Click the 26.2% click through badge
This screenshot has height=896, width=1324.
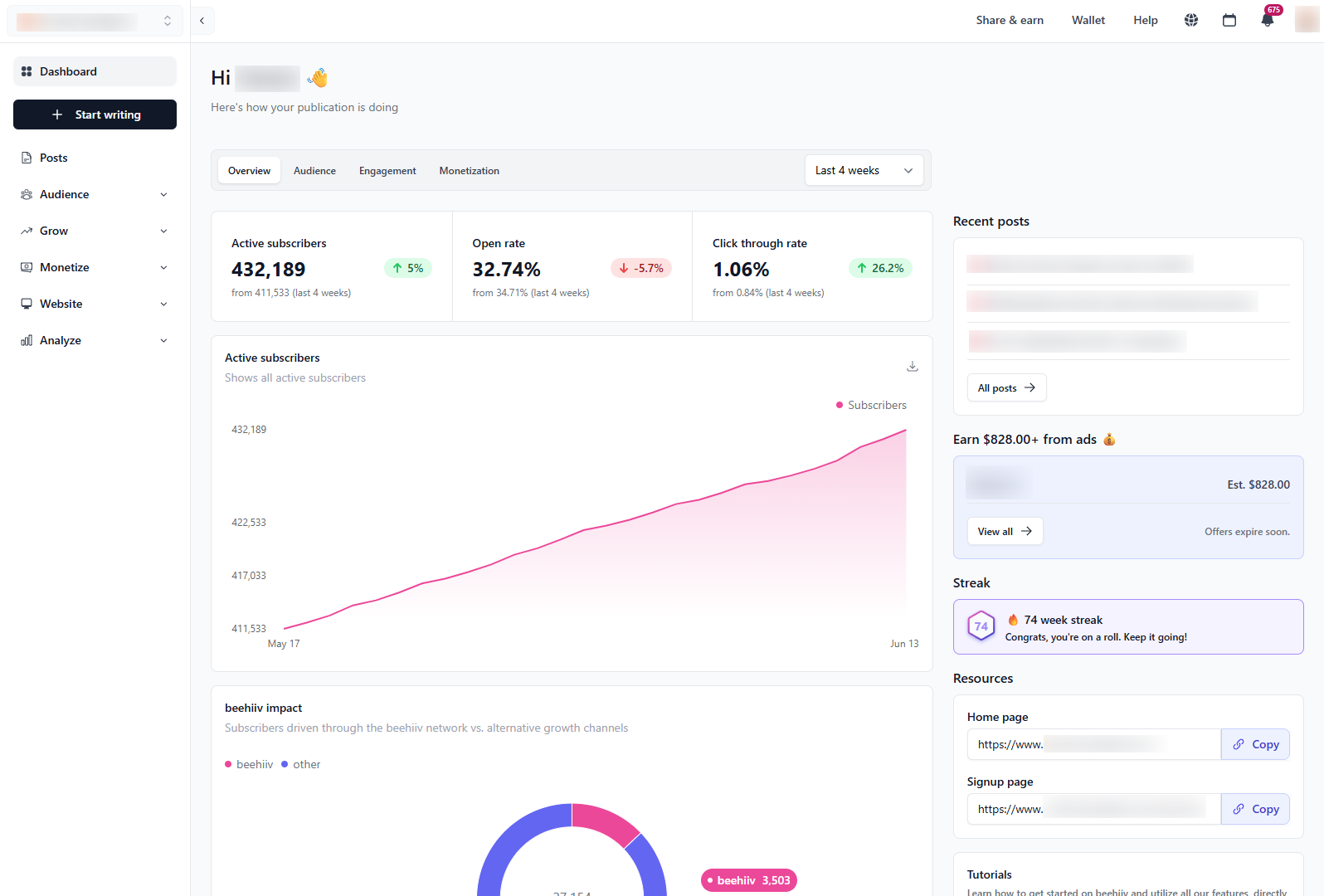coord(880,268)
